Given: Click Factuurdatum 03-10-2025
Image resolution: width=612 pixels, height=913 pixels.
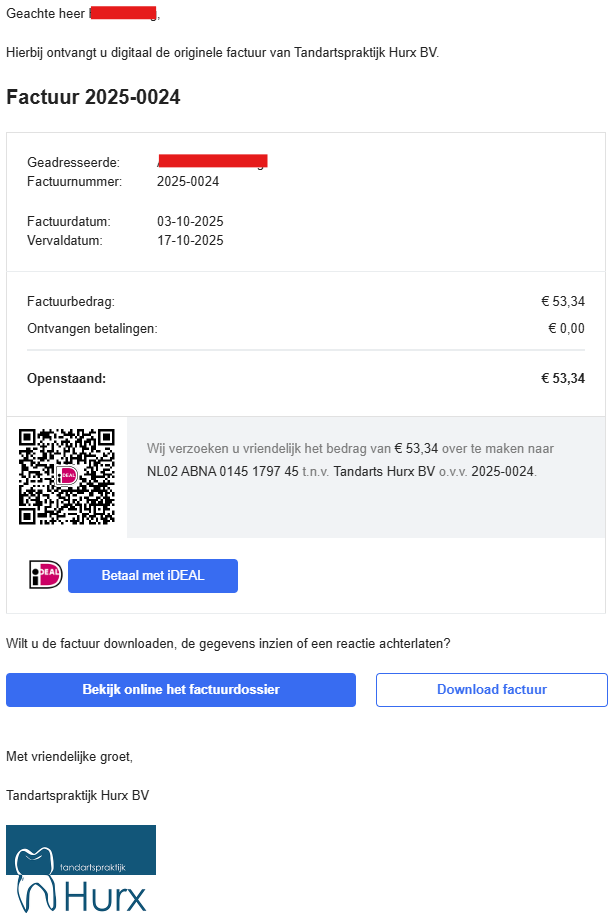Looking at the screenshot, I should tap(190, 221).
